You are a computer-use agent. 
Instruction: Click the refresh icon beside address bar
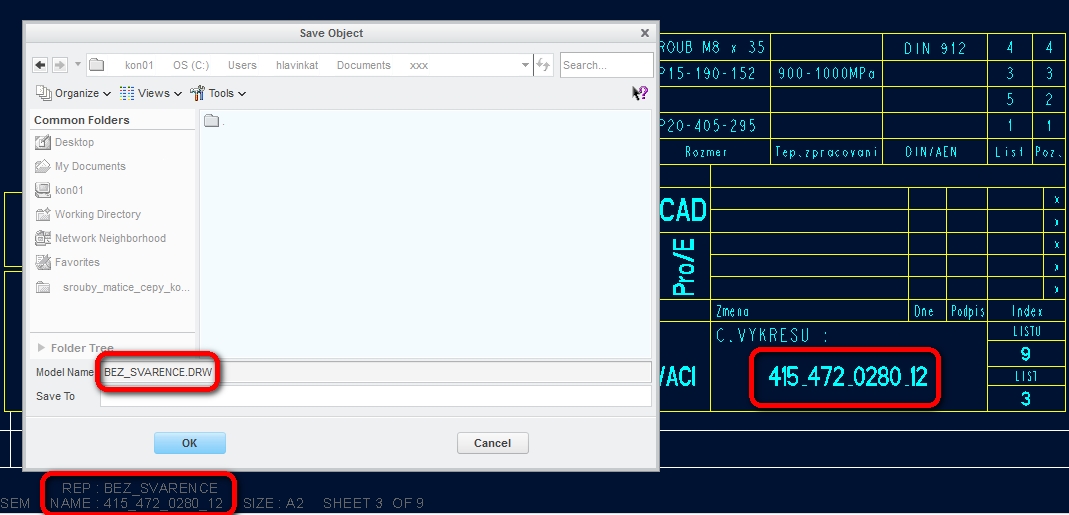click(x=543, y=65)
